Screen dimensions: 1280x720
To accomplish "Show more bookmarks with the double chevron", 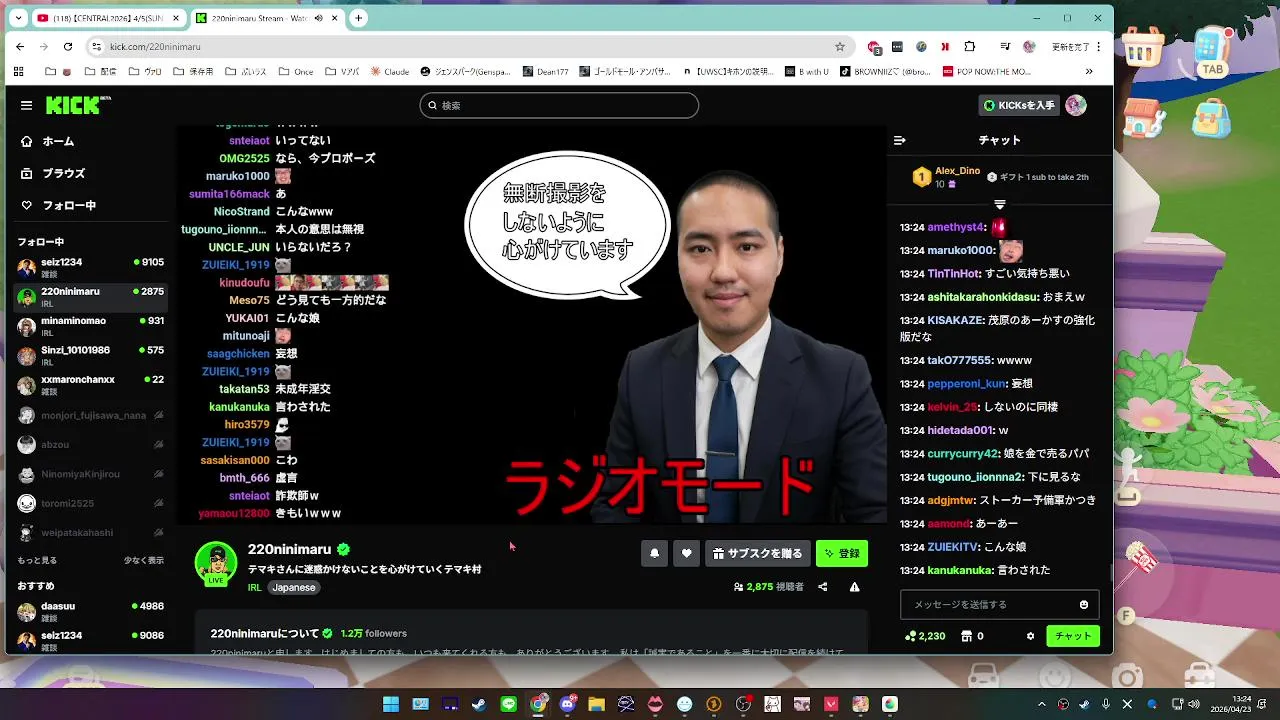I will click(1089, 72).
